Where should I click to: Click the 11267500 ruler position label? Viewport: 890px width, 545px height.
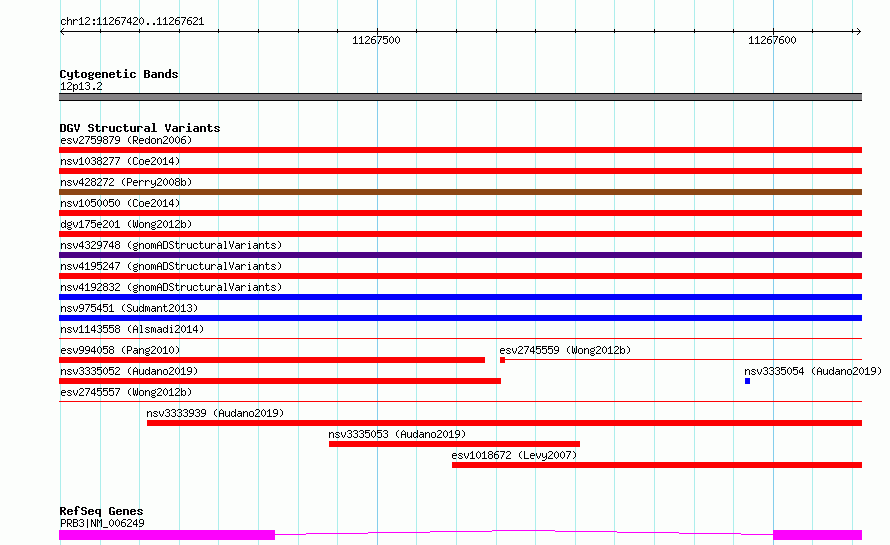(376, 40)
